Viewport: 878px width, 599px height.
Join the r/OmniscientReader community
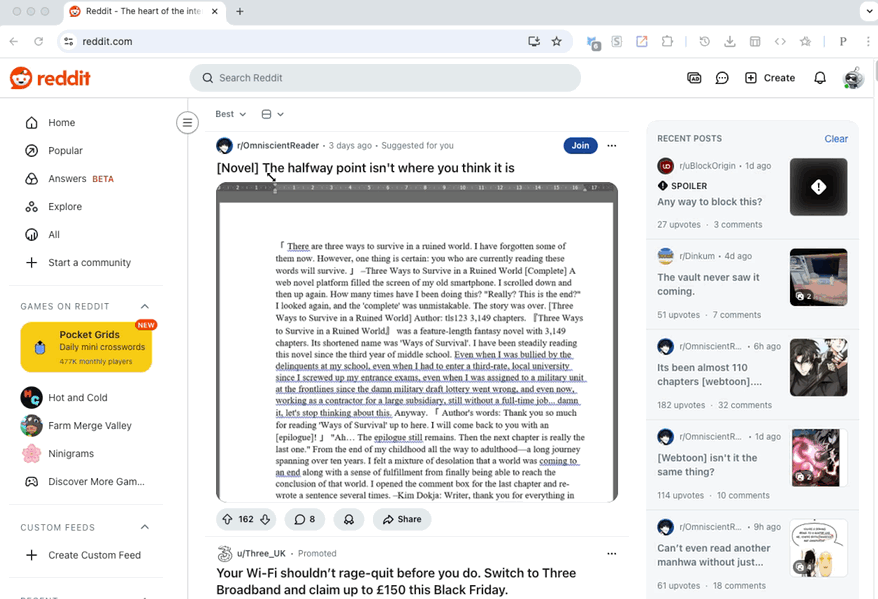(580, 145)
